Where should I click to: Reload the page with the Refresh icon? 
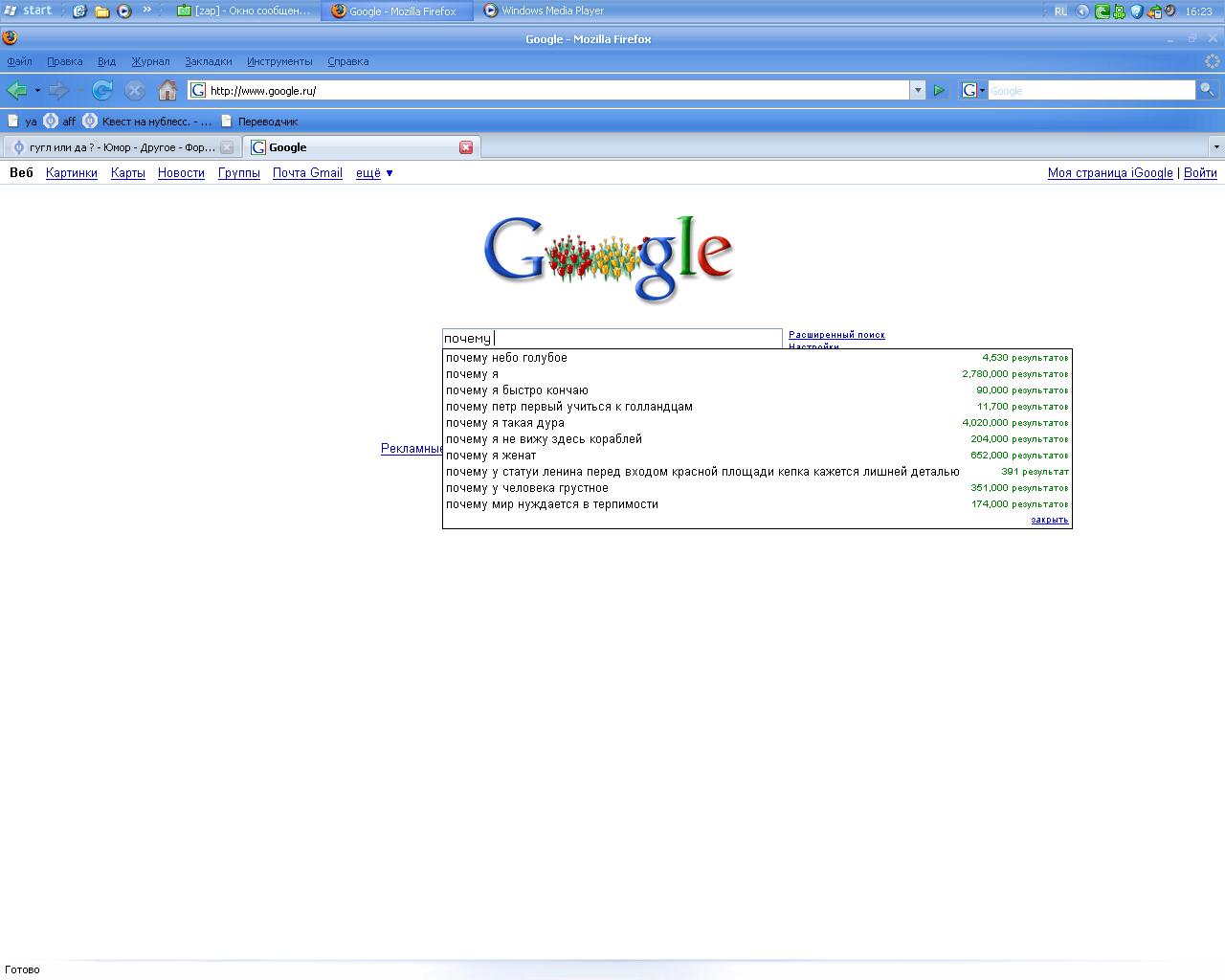coord(102,90)
